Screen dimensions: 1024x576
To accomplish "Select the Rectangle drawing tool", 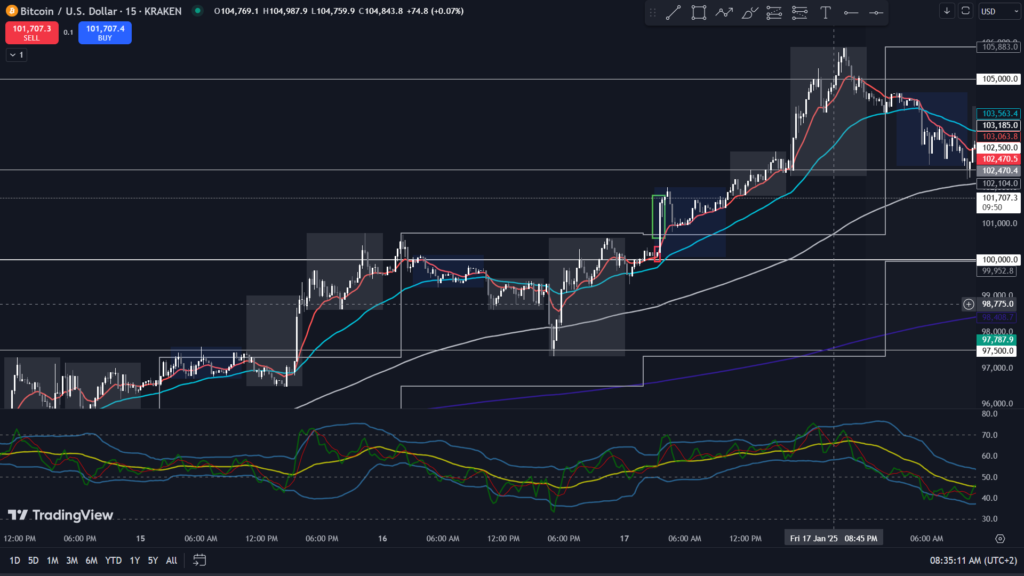I will 698,13.
